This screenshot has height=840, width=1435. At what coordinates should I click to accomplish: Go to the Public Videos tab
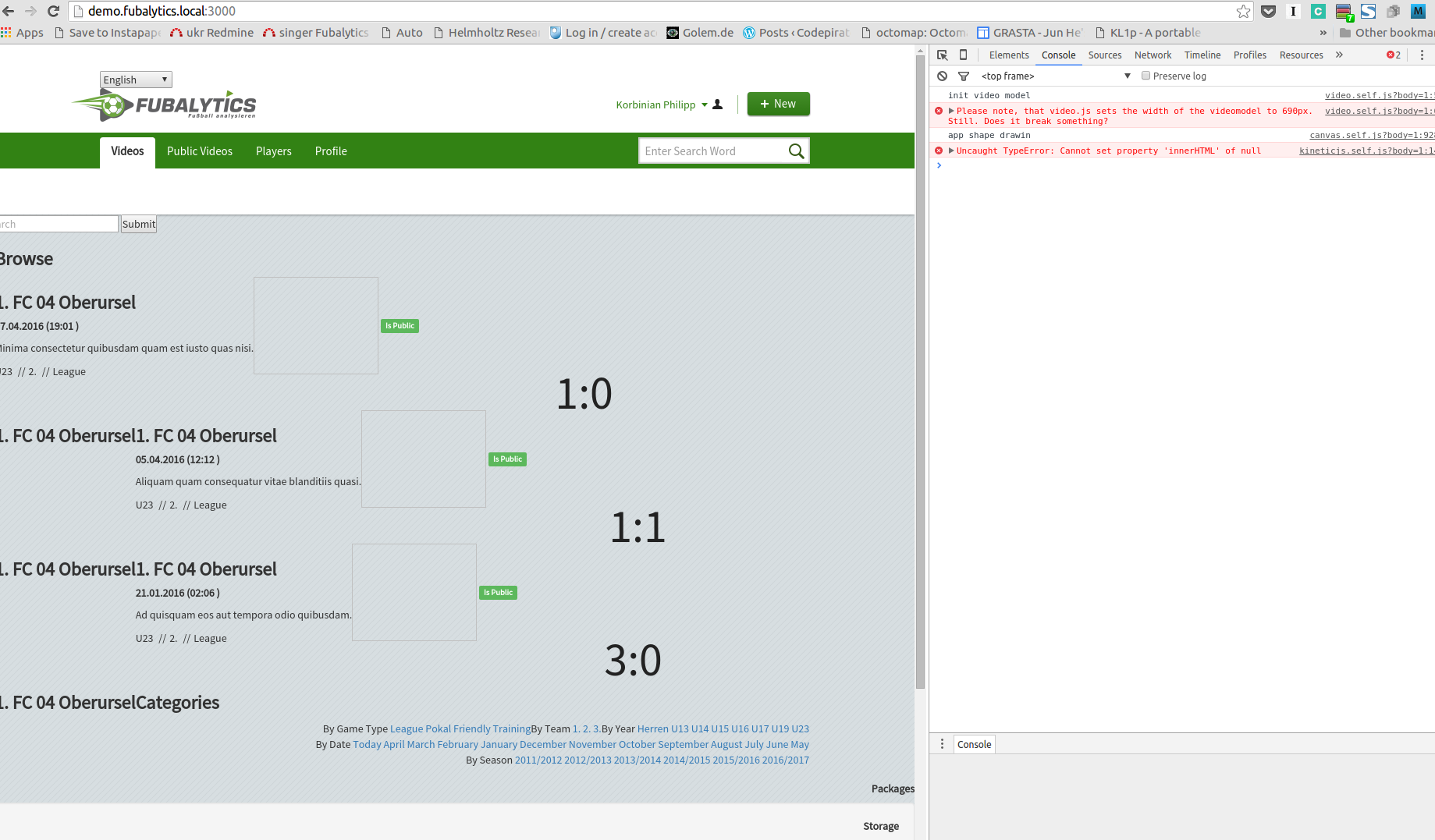click(200, 151)
